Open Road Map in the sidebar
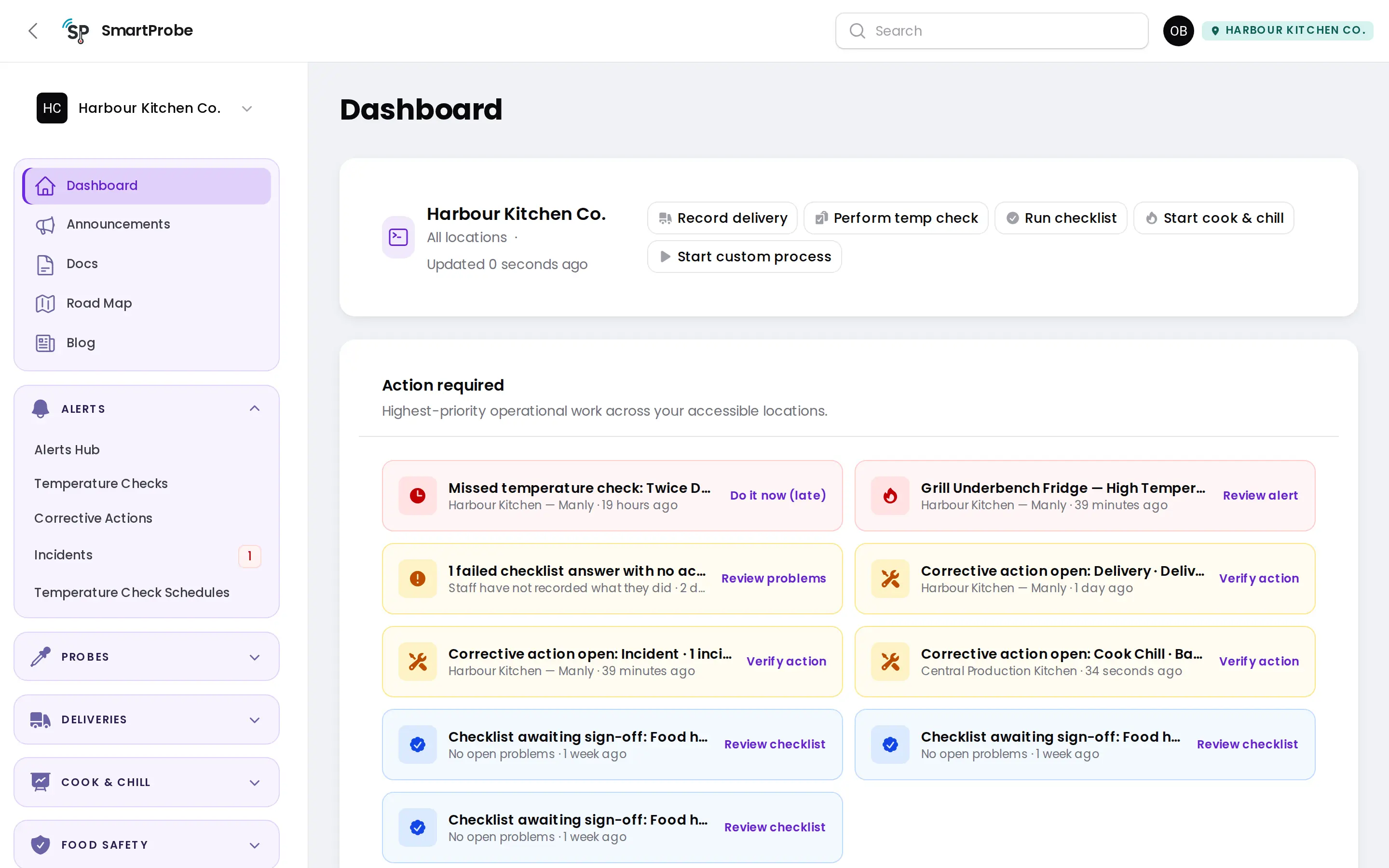The image size is (1389, 868). point(146,303)
